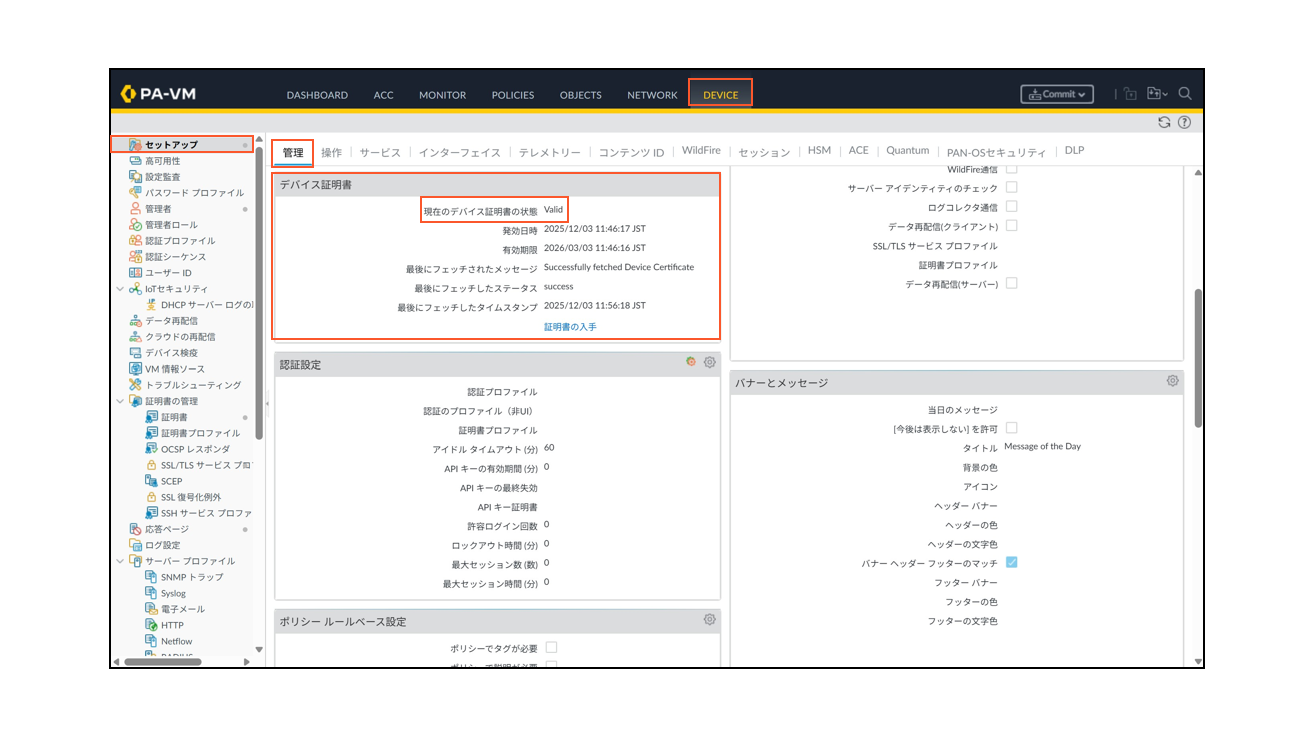The width and height of the screenshot is (1314, 736).
Task: Toggle ログコレクタ通信 checkbox
Action: tap(1012, 206)
